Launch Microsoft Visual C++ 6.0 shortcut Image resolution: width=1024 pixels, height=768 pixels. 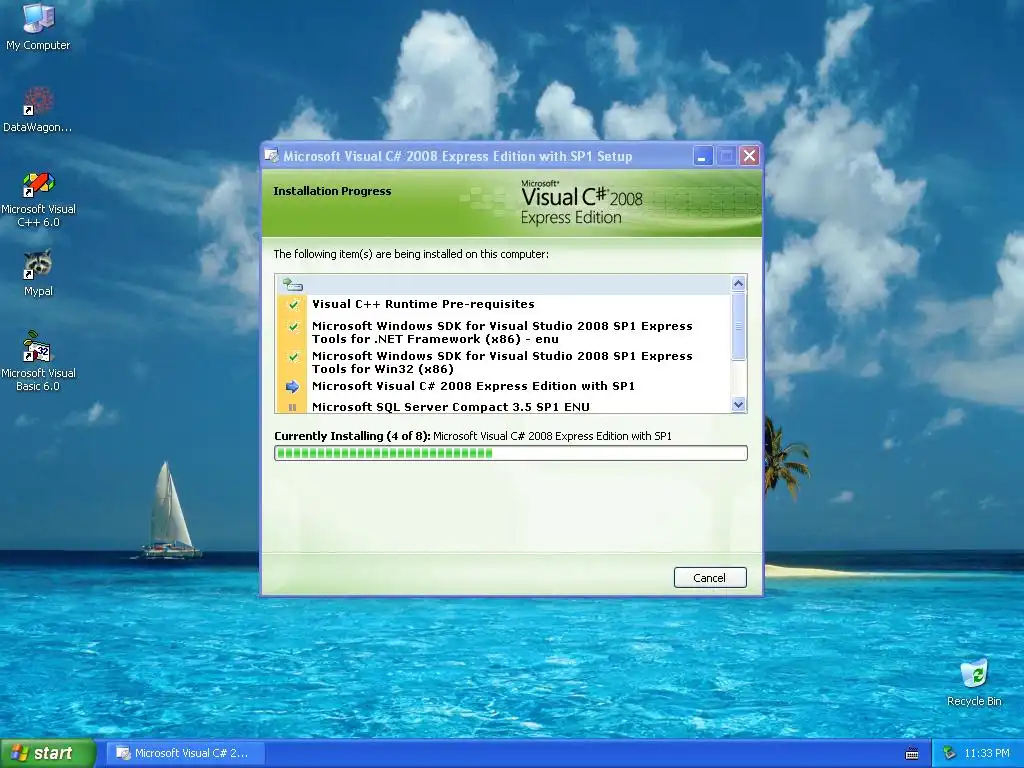click(38, 199)
